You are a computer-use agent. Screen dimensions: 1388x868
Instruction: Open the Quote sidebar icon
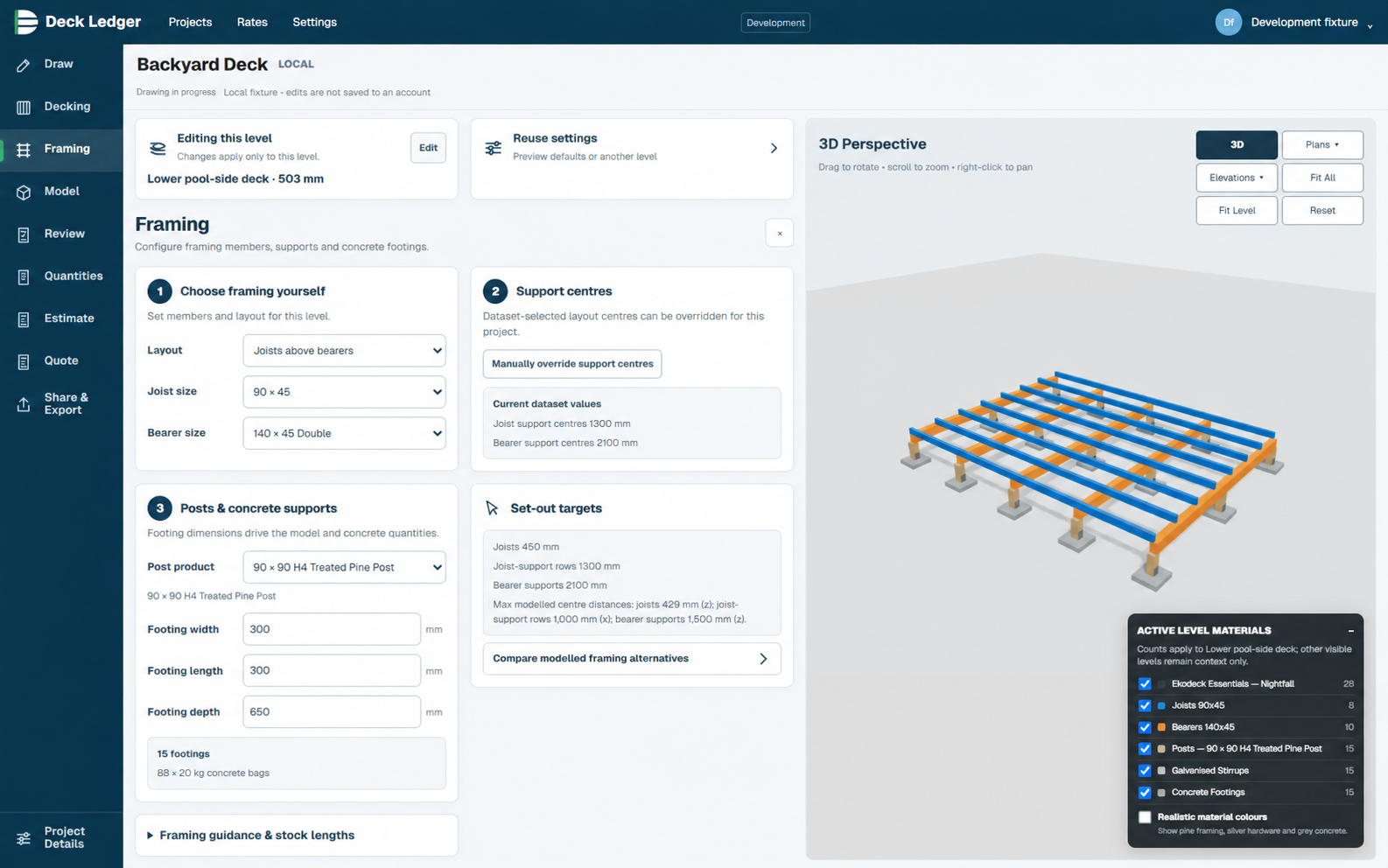tap(24, 361)
